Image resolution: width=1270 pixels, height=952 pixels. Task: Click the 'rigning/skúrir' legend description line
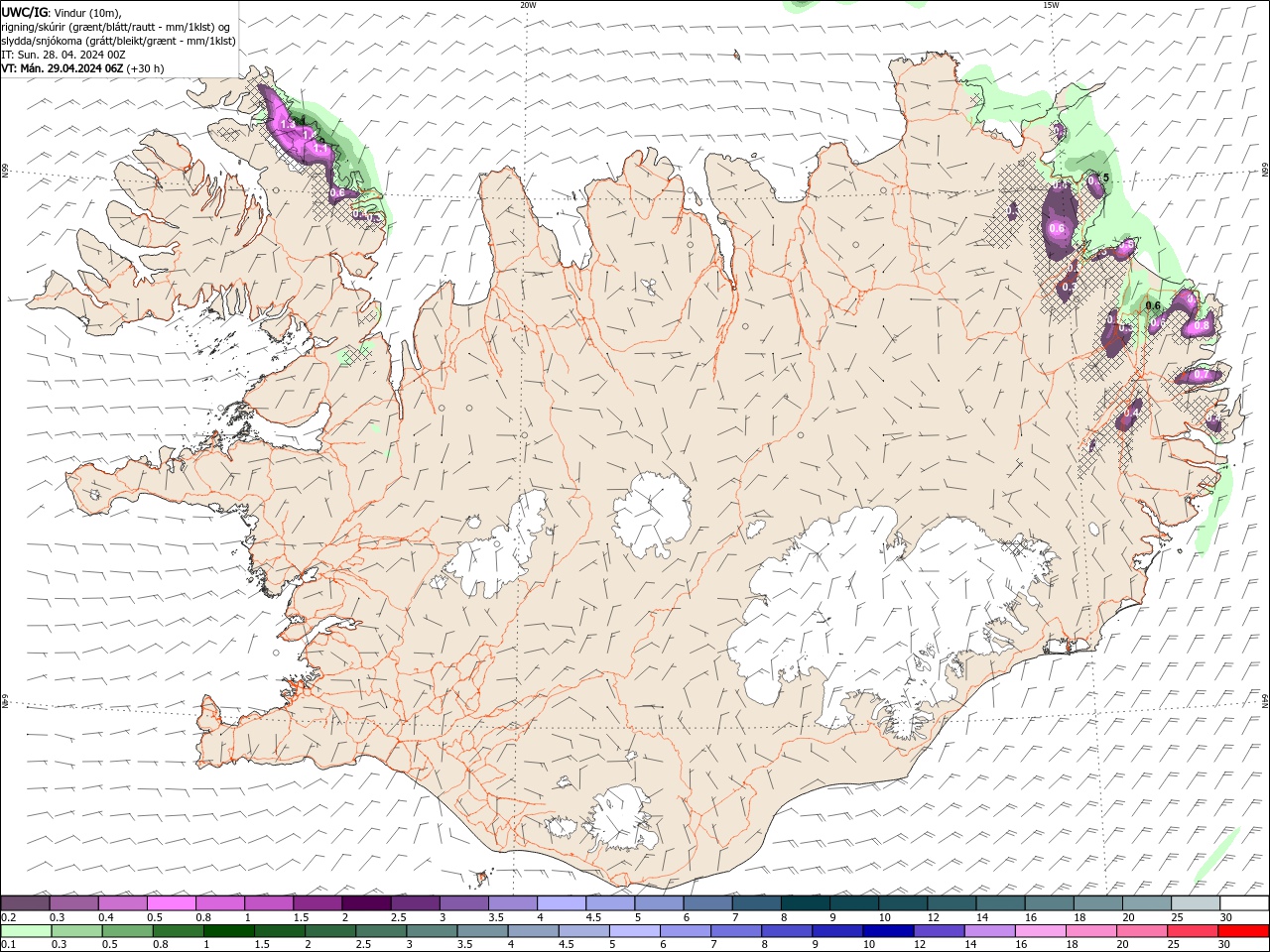click(x=116, y=26)
